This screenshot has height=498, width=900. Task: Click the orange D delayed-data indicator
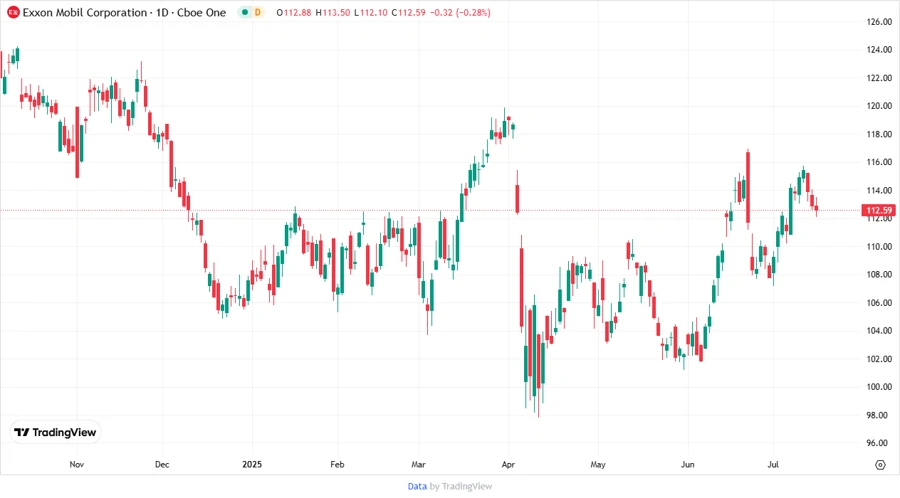258,12
